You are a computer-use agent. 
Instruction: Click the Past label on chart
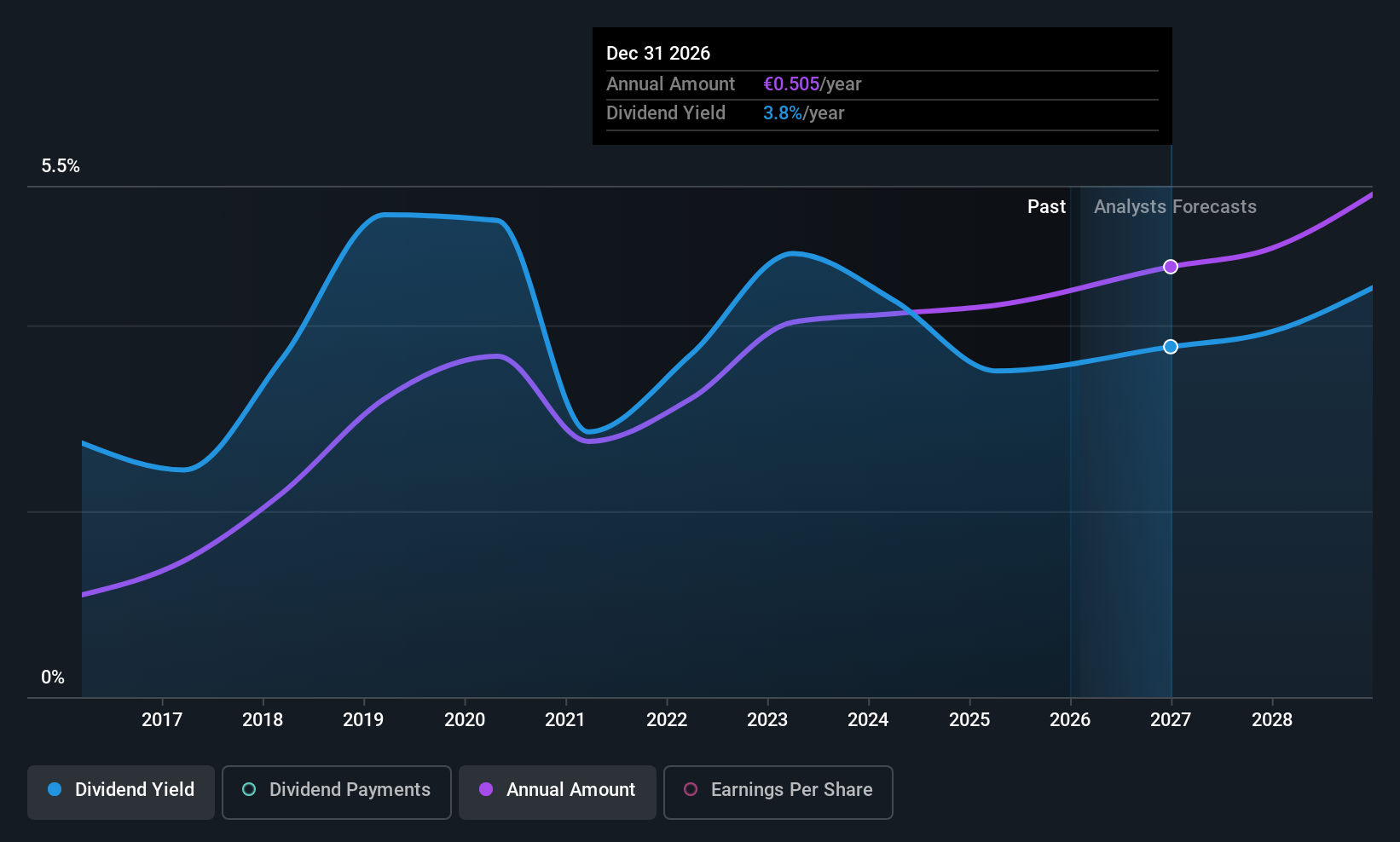coord(1046,207)
